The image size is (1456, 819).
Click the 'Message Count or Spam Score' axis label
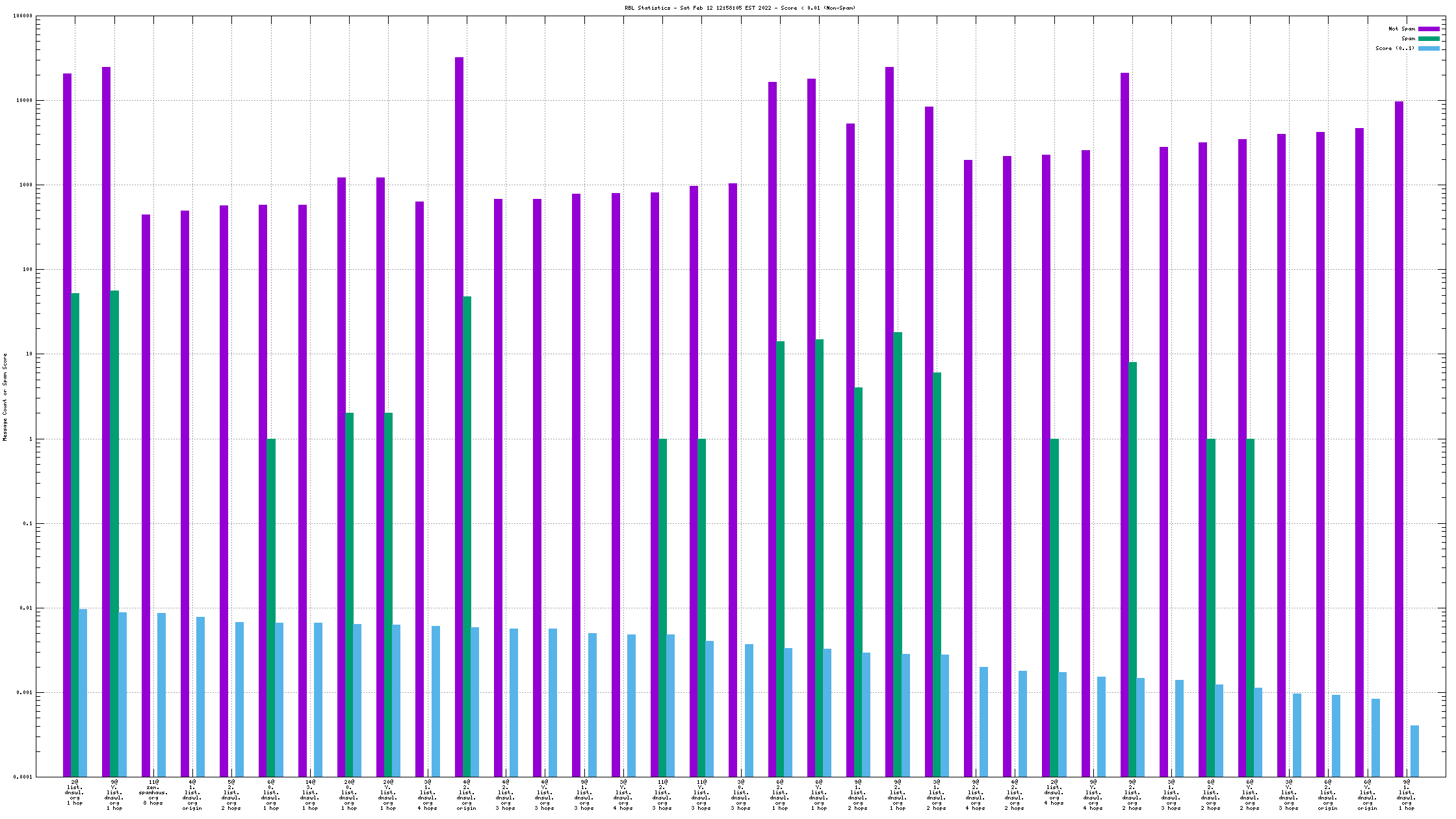coord(5,397)
